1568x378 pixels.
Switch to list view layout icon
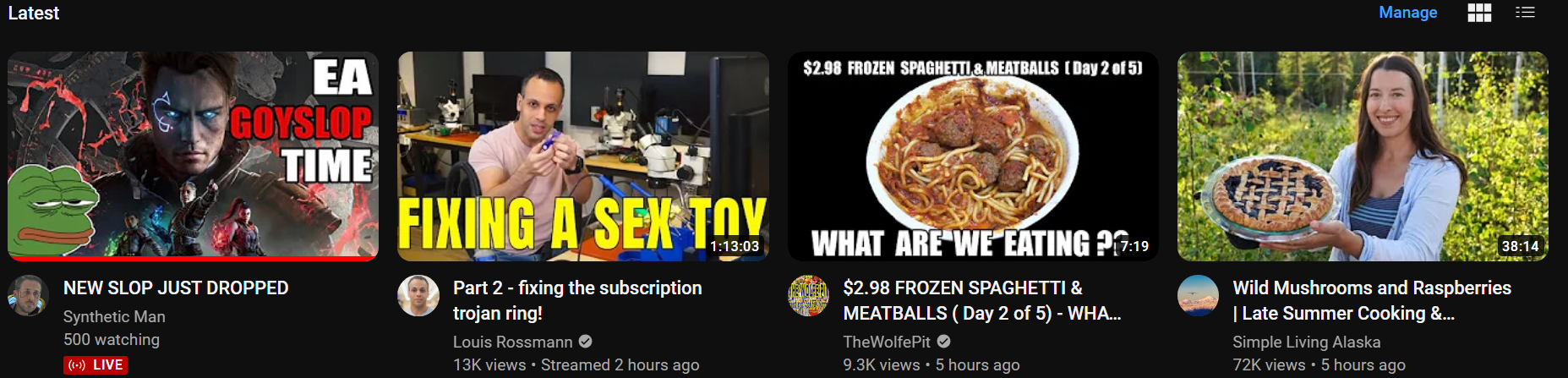(1525, 13)
